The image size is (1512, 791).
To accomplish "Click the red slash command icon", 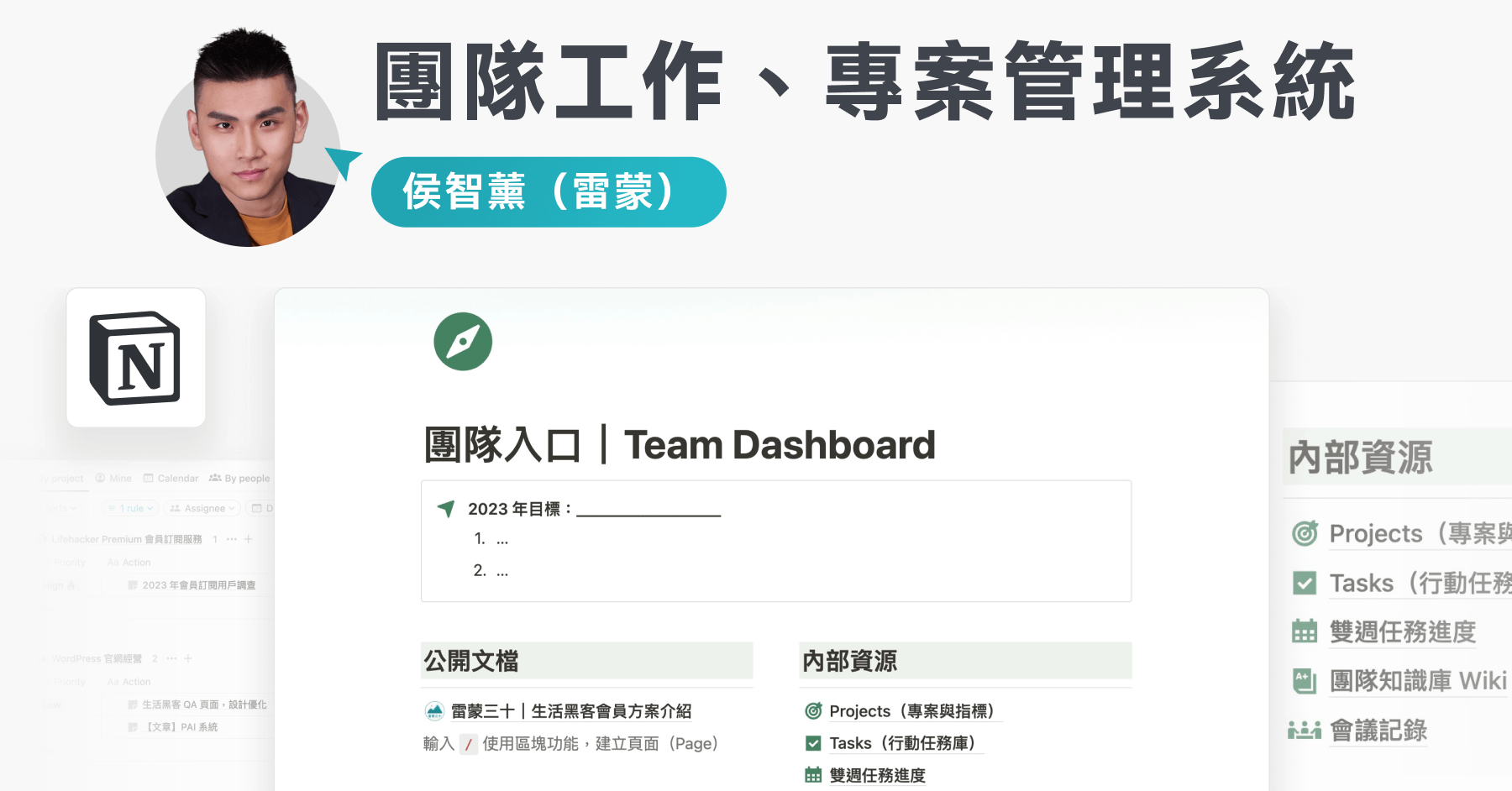I will (x=468, y=744).
